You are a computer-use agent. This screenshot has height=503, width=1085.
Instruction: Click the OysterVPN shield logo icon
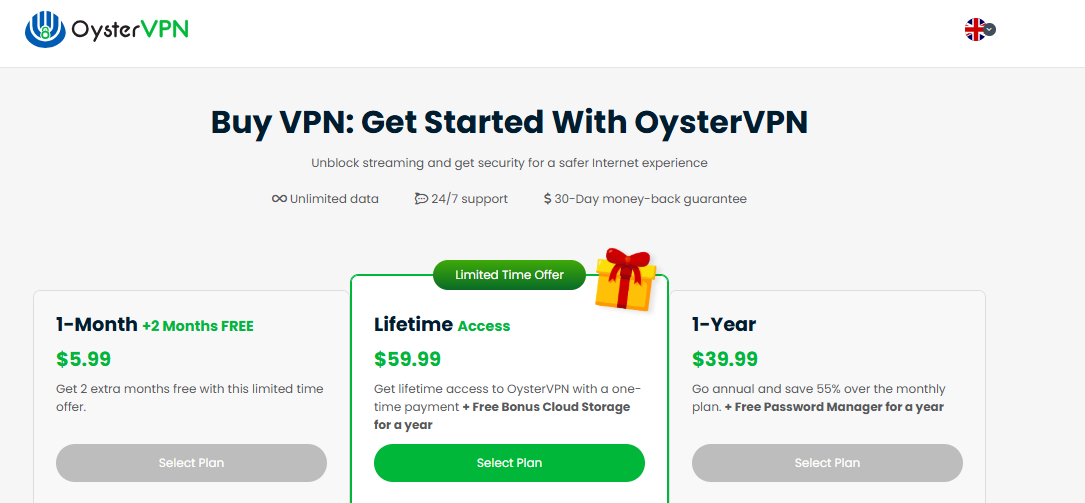(x=45, y=29)
